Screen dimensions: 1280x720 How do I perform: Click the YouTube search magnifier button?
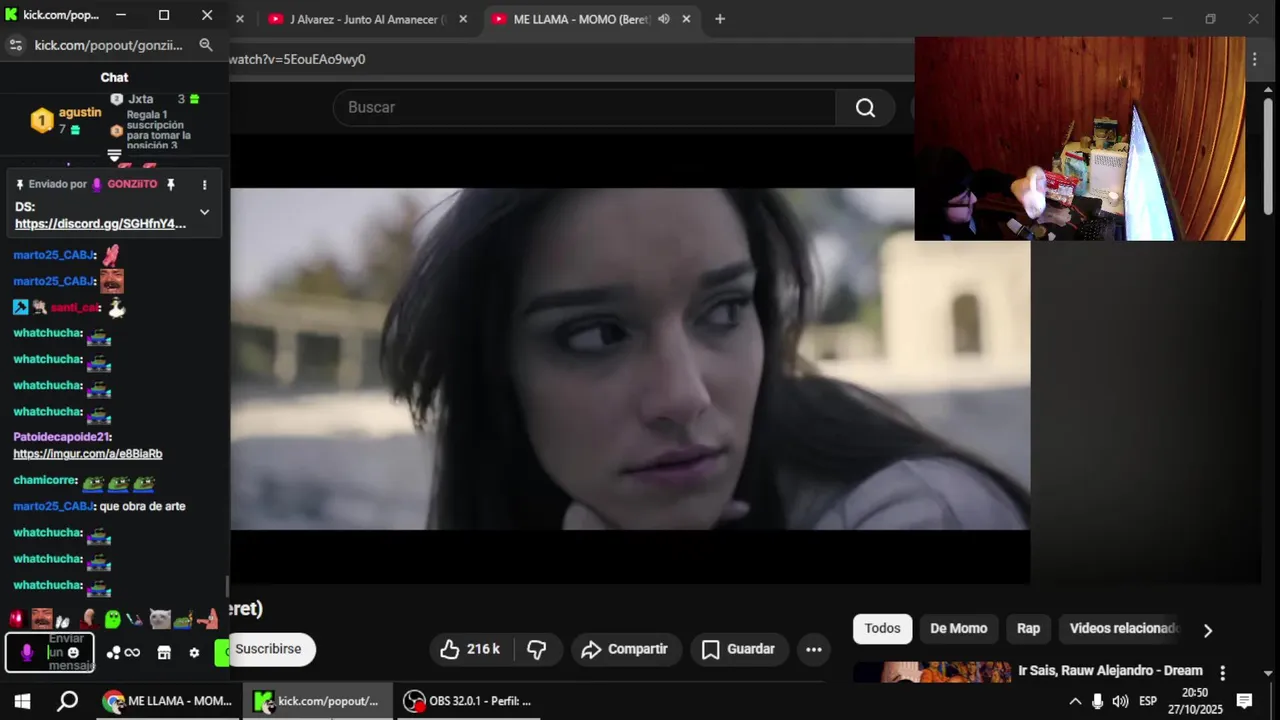[x=865, y=107]
